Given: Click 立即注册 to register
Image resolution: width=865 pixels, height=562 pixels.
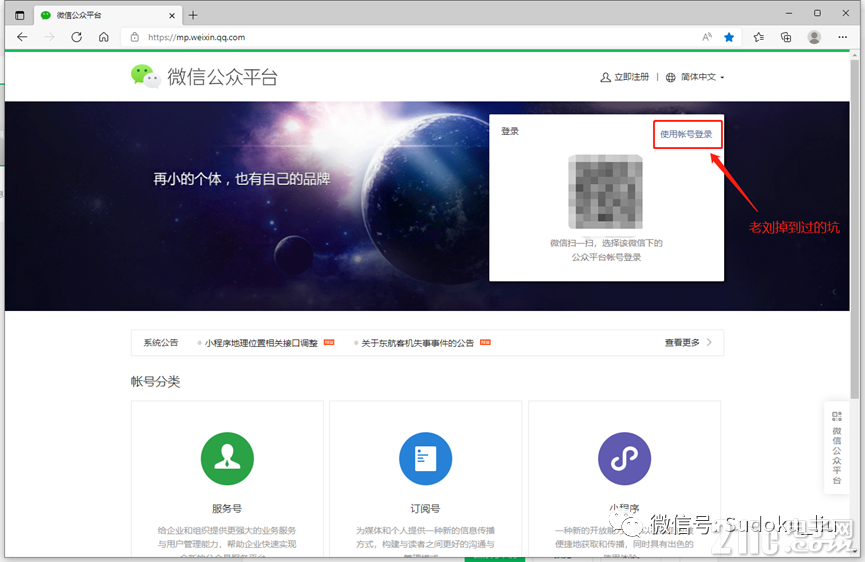Looking at the screenshot, I should point(632,77).
